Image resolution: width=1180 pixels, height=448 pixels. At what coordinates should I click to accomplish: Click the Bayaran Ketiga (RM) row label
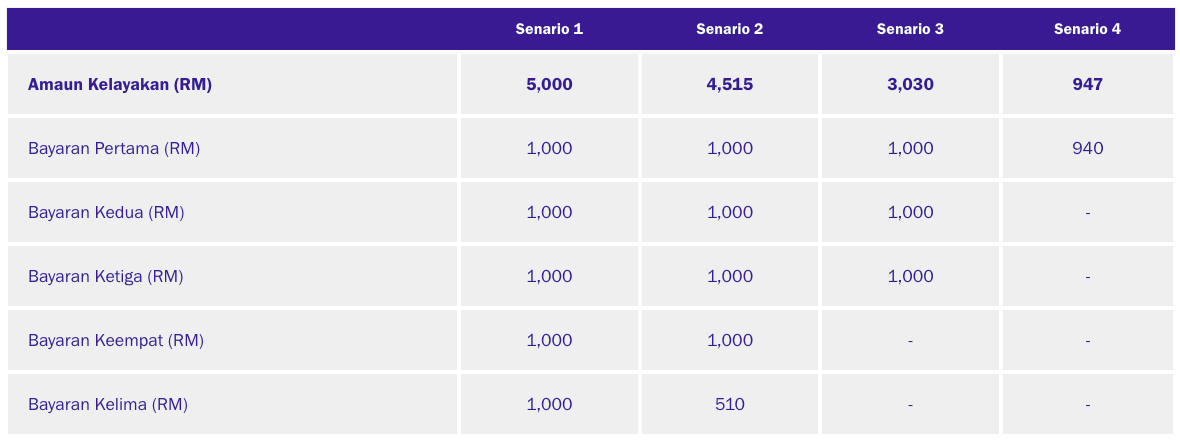tap(106, 277)
